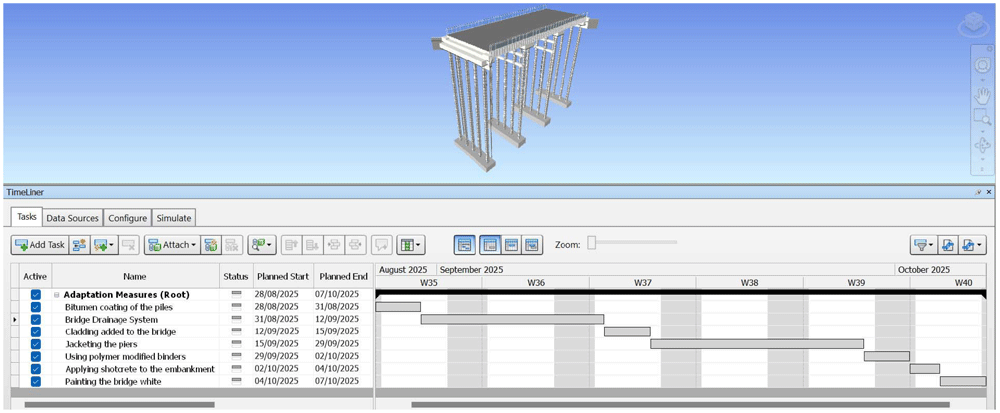This screenshot has height=413, width=1000.
Task: Uncheck Active for Bridge Drainage System
Action: (36, 319)
